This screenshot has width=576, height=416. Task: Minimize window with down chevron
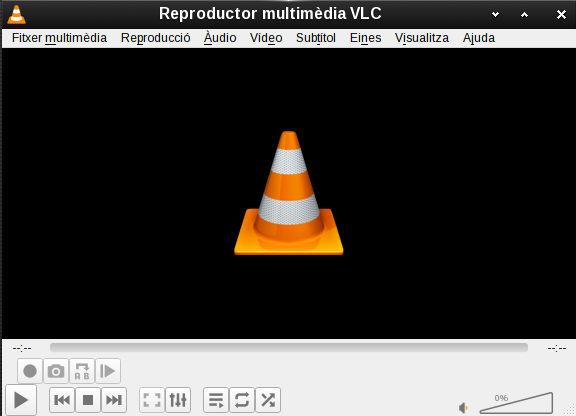495,15
